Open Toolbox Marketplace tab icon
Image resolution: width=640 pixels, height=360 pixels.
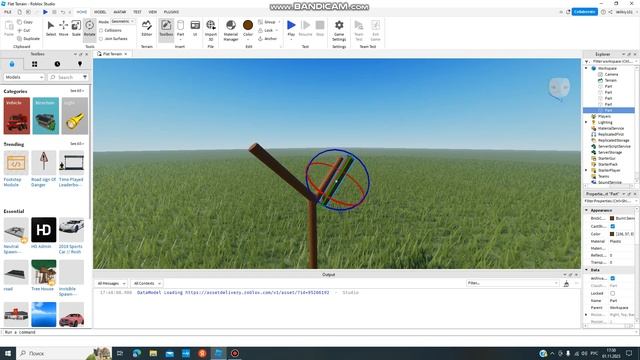click(12, 64)
